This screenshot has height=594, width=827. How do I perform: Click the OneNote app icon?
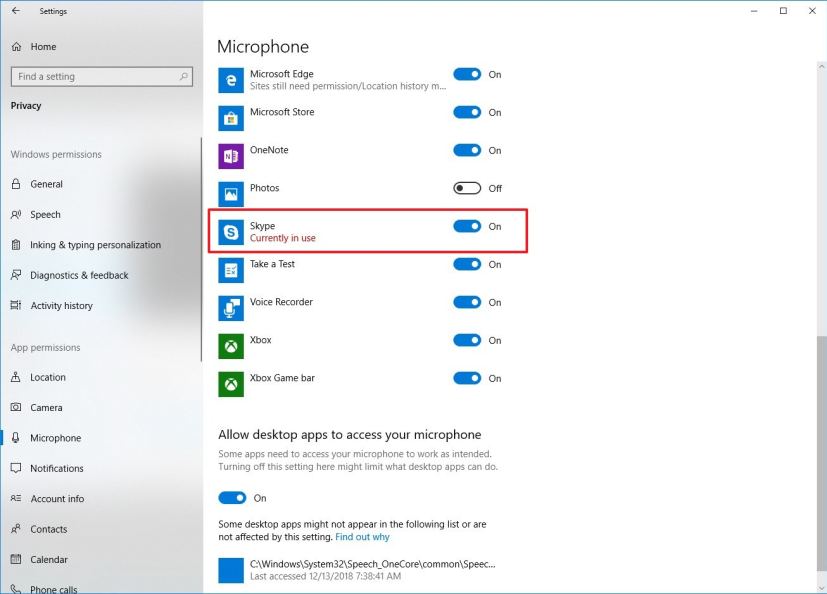pyautogui.click(x=231, y=156)
